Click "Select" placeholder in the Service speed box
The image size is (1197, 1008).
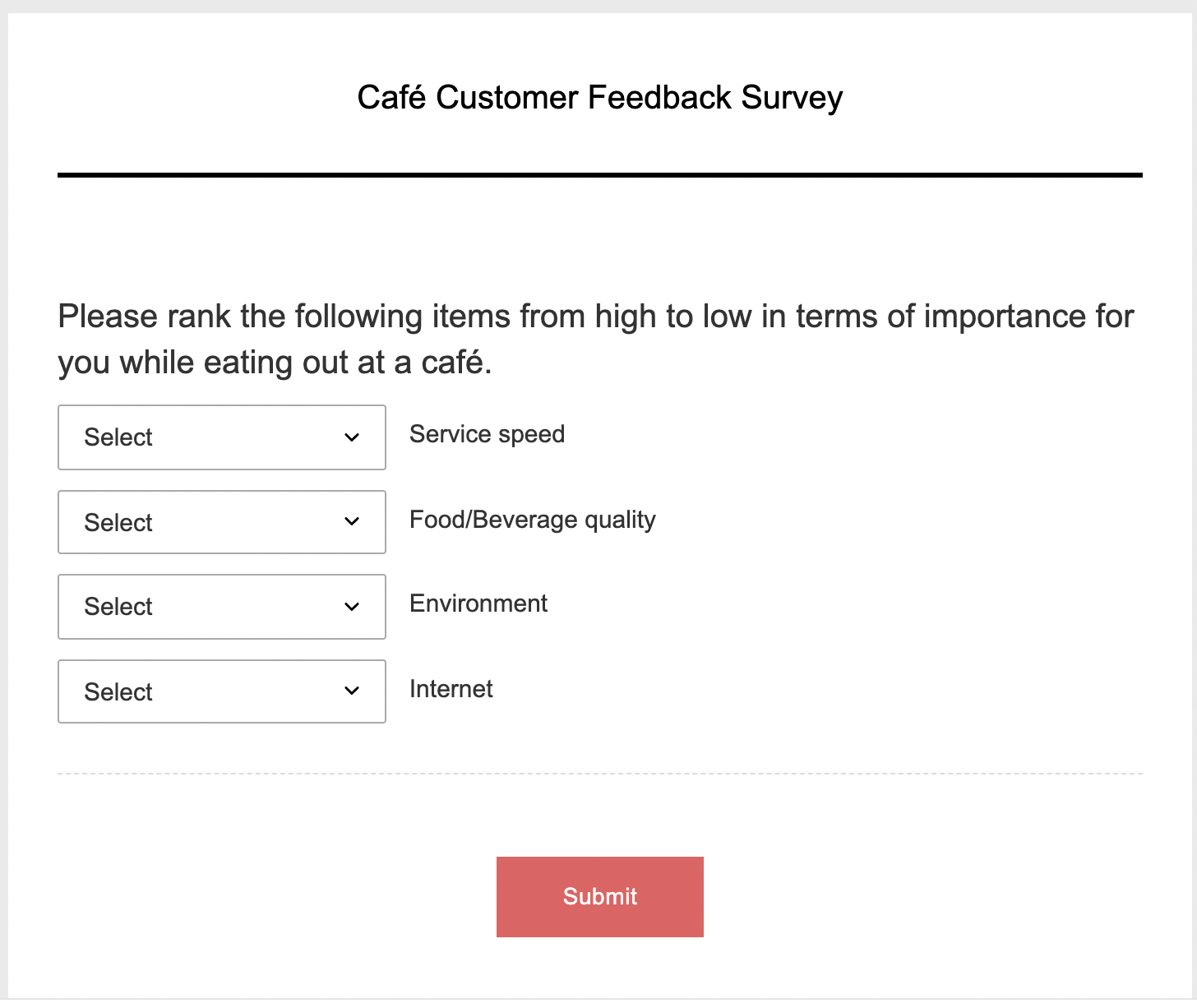pos(118,437)
